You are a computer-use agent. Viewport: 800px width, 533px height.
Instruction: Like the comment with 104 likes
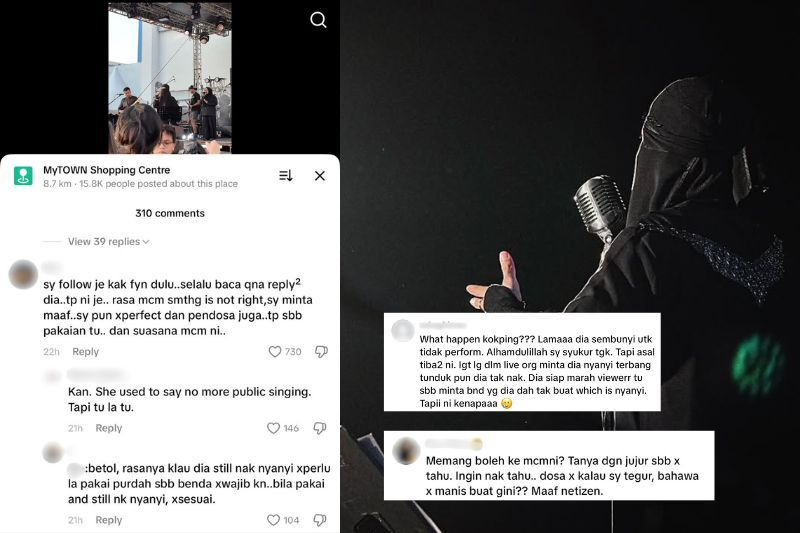pos(273,520)
